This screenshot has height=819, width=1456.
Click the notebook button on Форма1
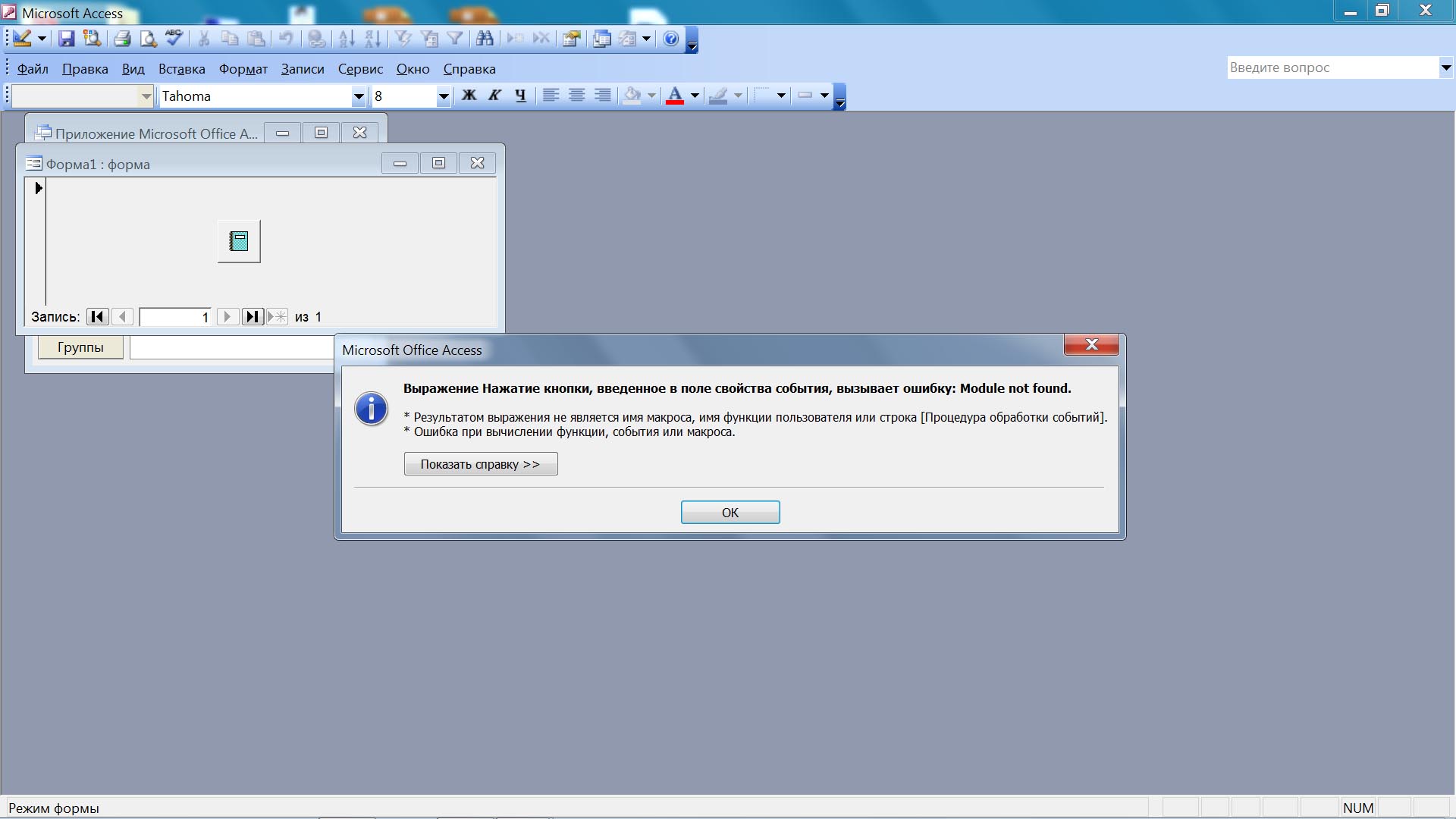click(x=239, y=241)
